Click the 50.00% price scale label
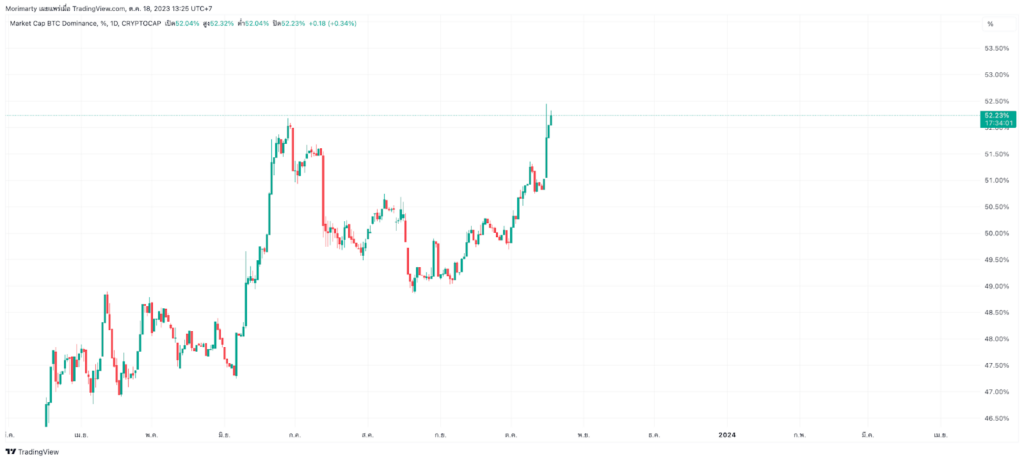Screen dimensions: 1024x461 pos(997,233)
